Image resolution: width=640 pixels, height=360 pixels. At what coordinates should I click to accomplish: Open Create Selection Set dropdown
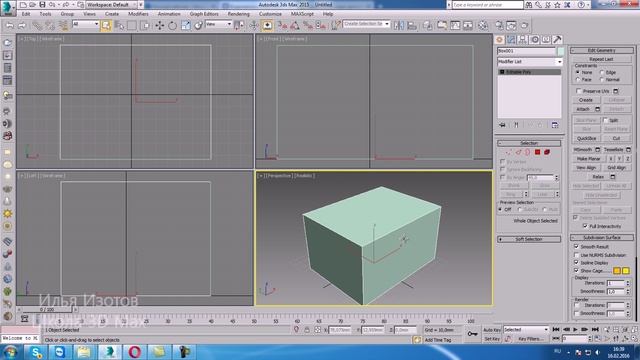366,24
